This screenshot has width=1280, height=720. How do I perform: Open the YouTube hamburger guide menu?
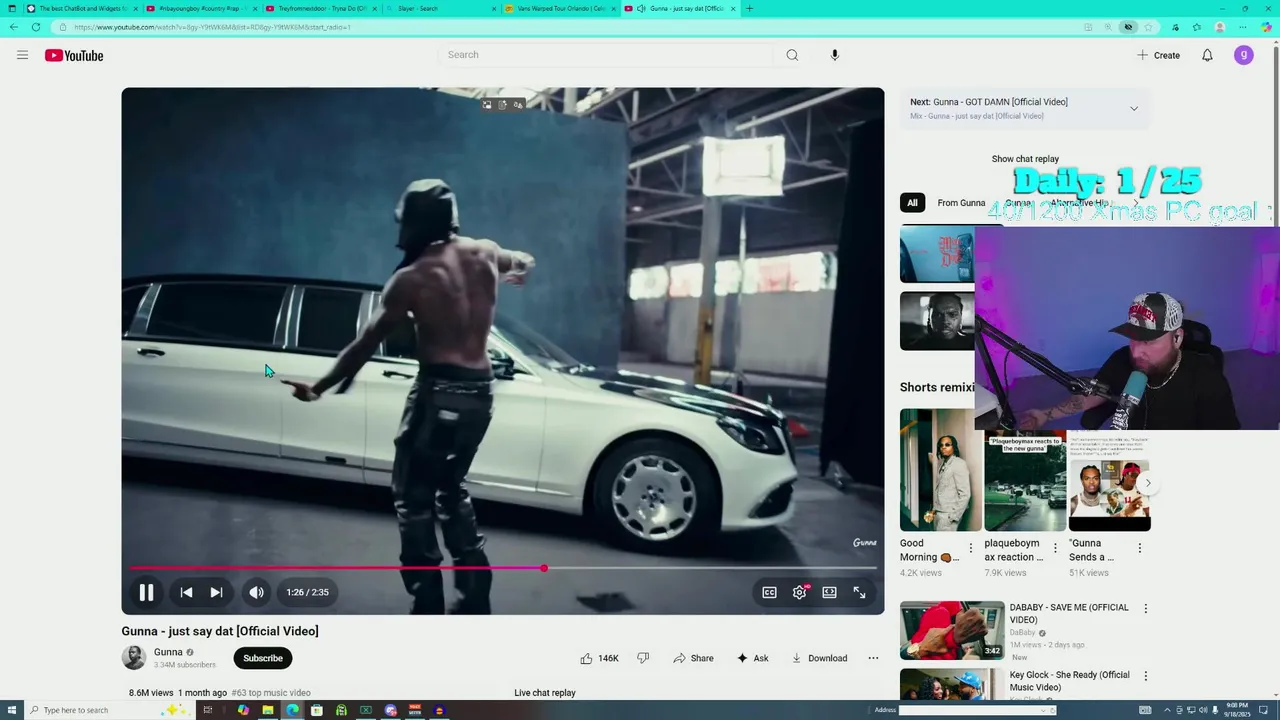coord(22,55)
